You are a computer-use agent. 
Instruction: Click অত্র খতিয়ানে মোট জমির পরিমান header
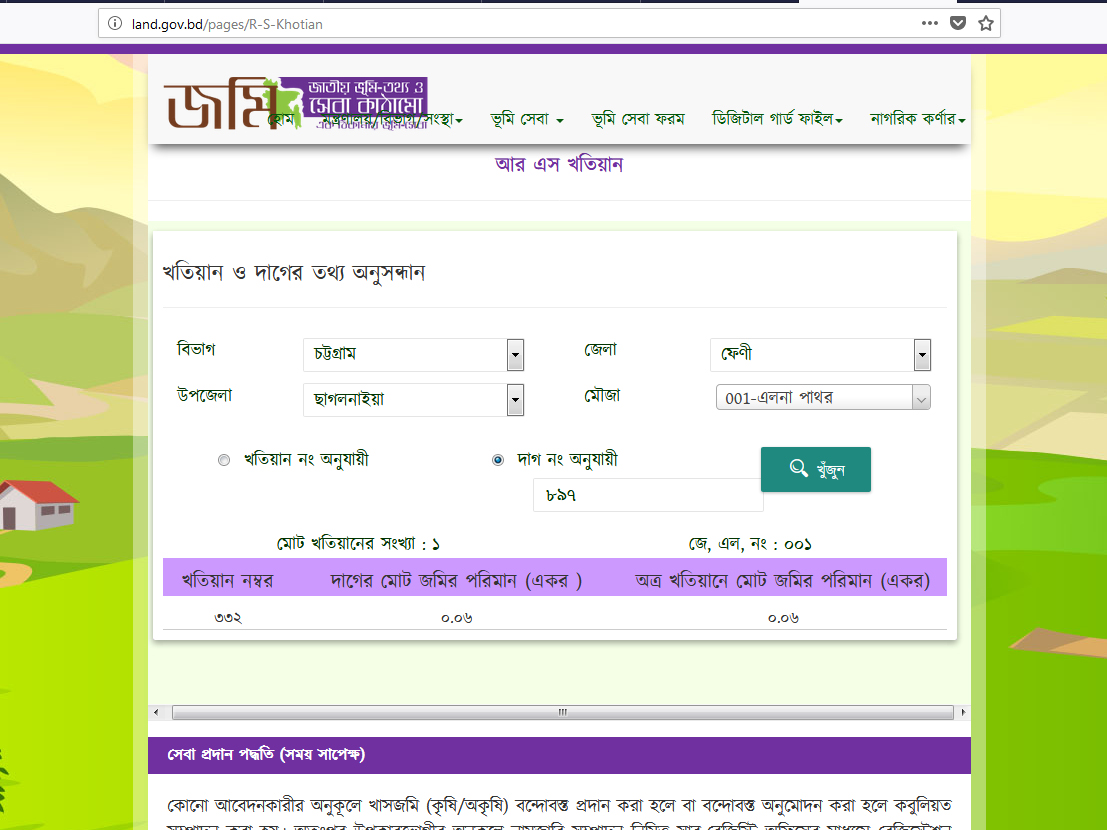pyautogui.click(x=782, y=581)
